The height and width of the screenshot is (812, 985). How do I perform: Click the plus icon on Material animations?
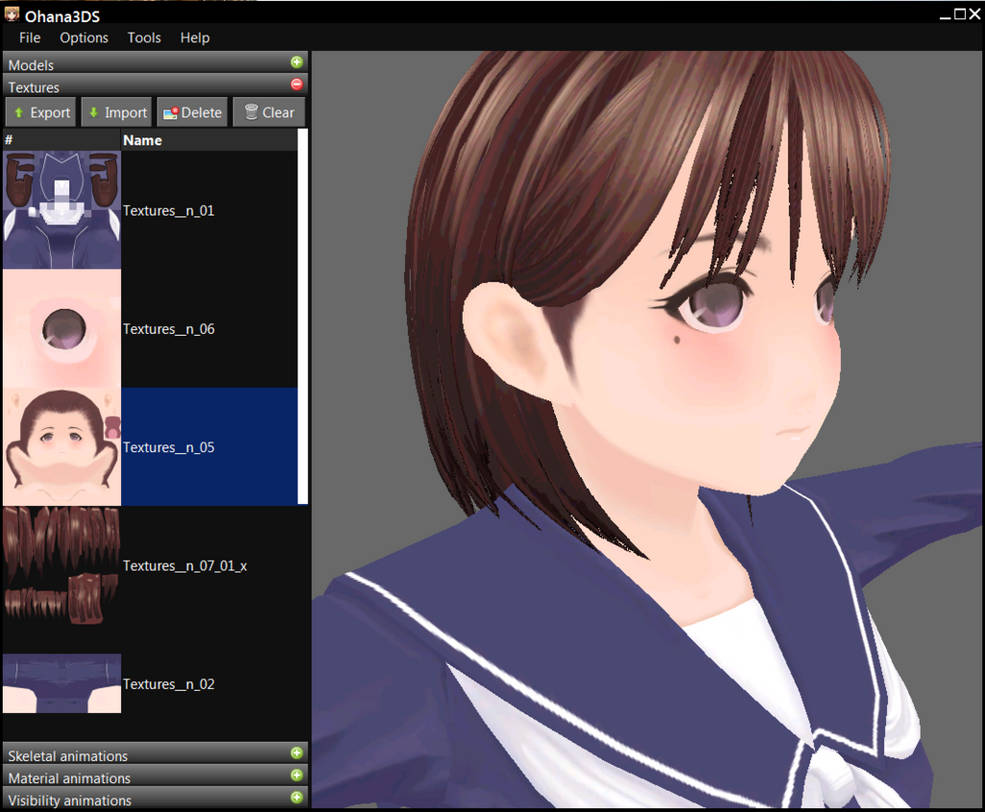pos(296,778)
